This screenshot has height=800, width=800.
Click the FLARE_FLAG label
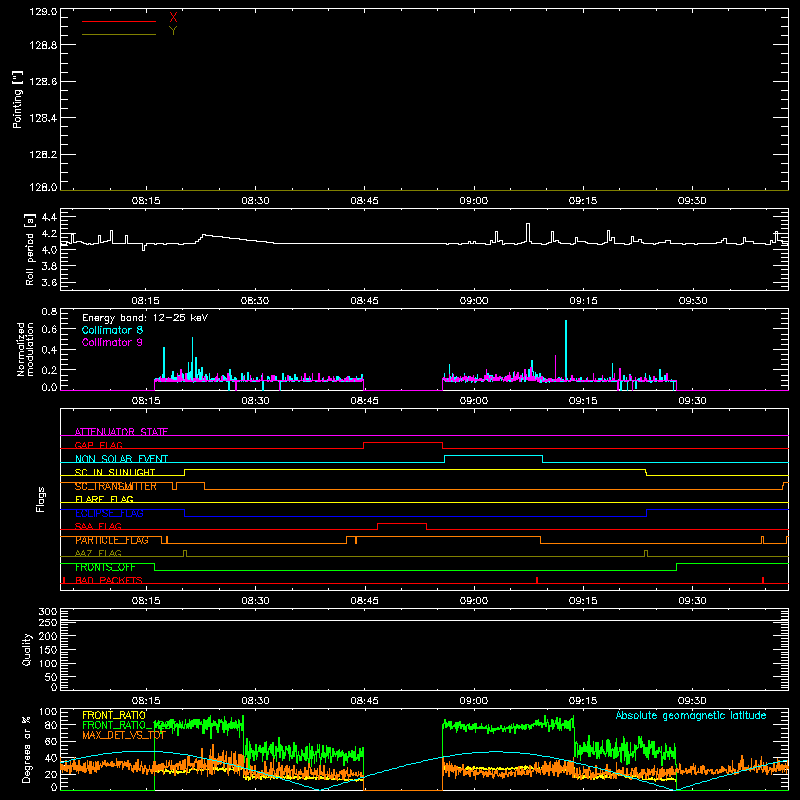point(104,499)
